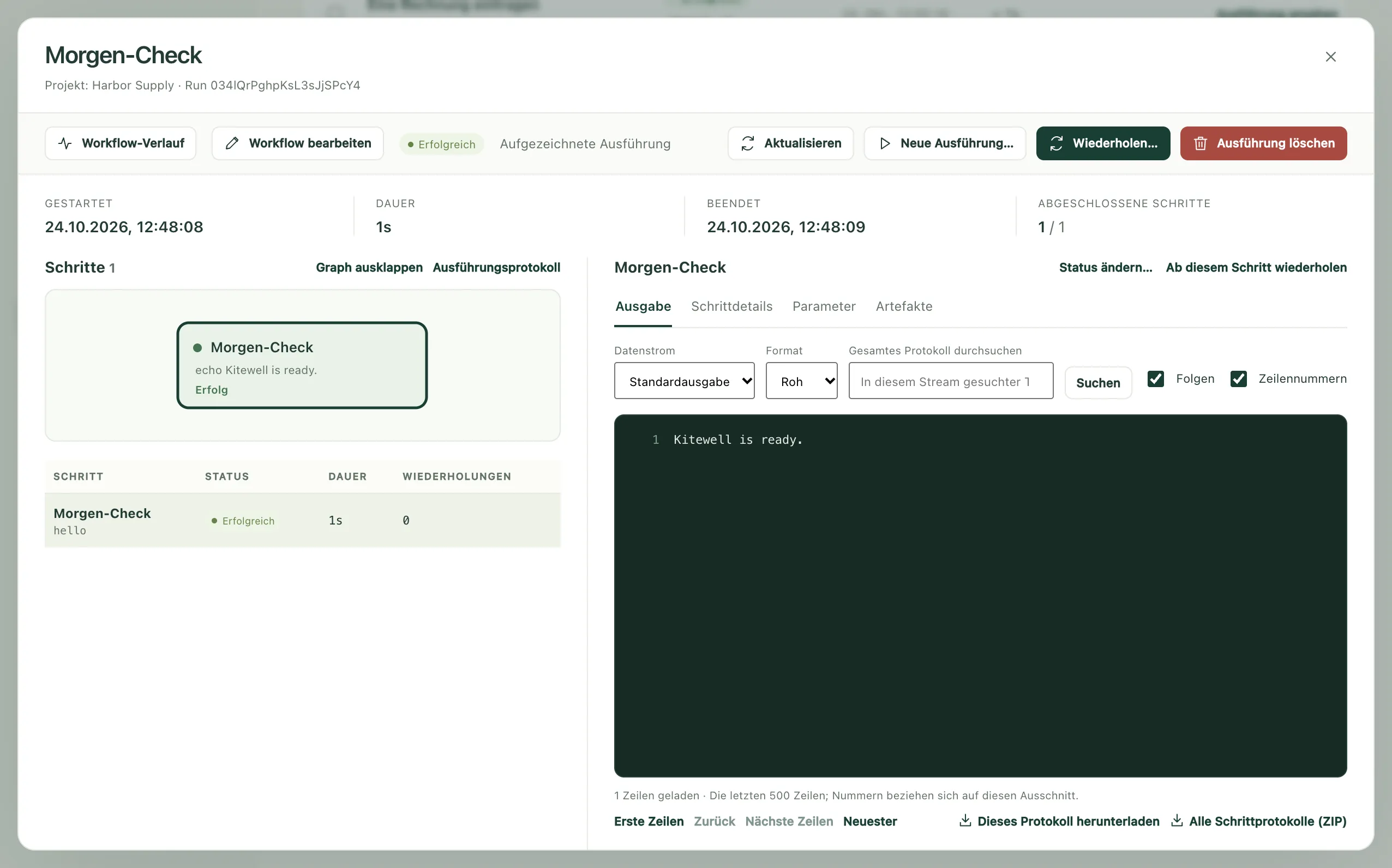Click the download icon for Dieses Protokoll herunterladen

tap(965, 821)
